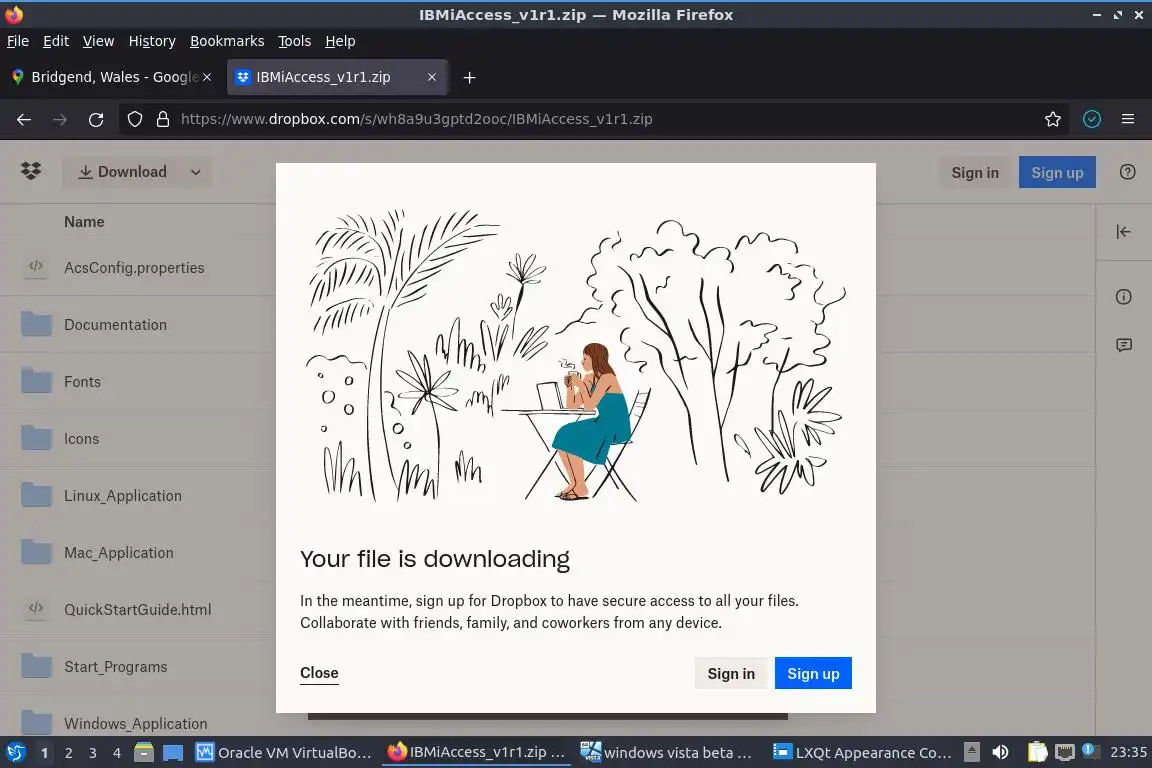Image resolution: width=1152 pixels, height=768 pixels.
Task: Click the show desktop icon in taskbar
Action: (x=173, y=753)
